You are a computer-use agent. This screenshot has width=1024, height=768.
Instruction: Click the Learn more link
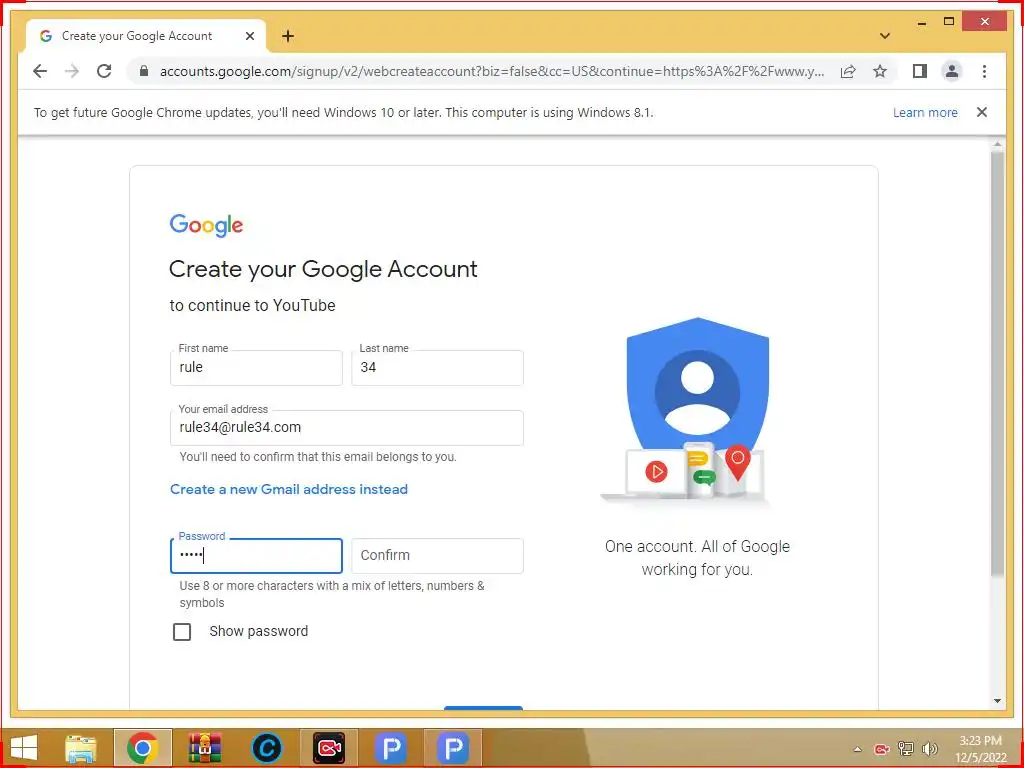pos(925,112)
